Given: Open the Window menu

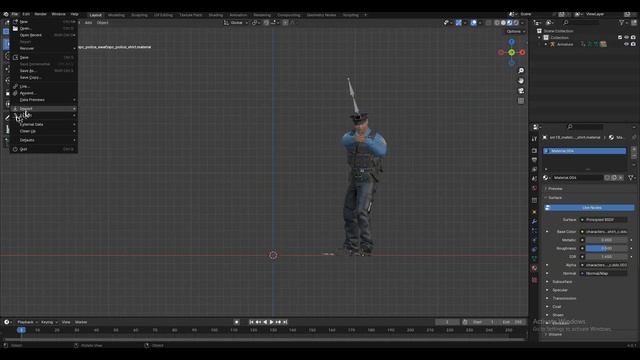Looking at the screenshot, I should point(58,14).
